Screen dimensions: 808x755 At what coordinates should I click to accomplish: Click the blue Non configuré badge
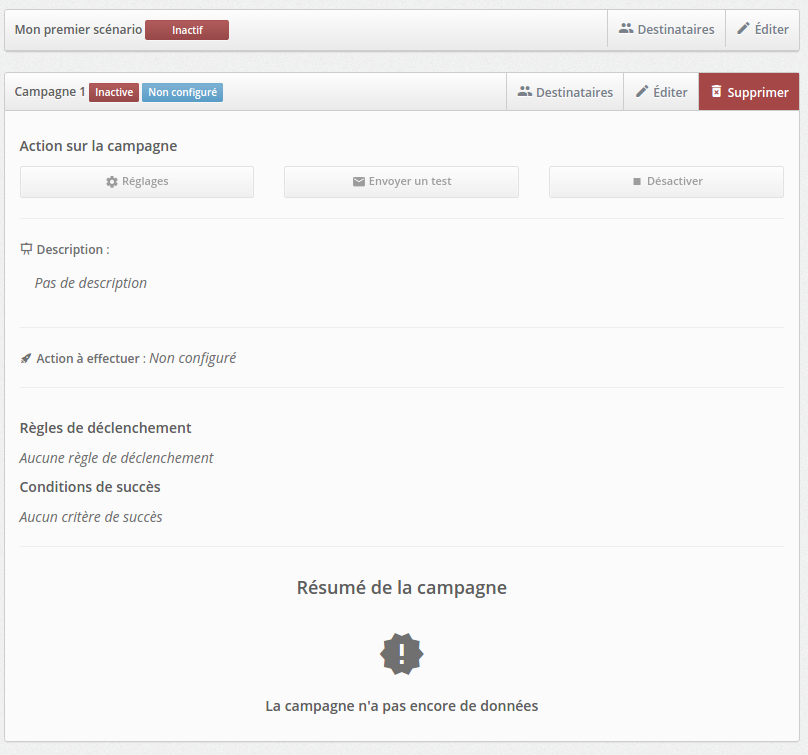pos(182,92)
